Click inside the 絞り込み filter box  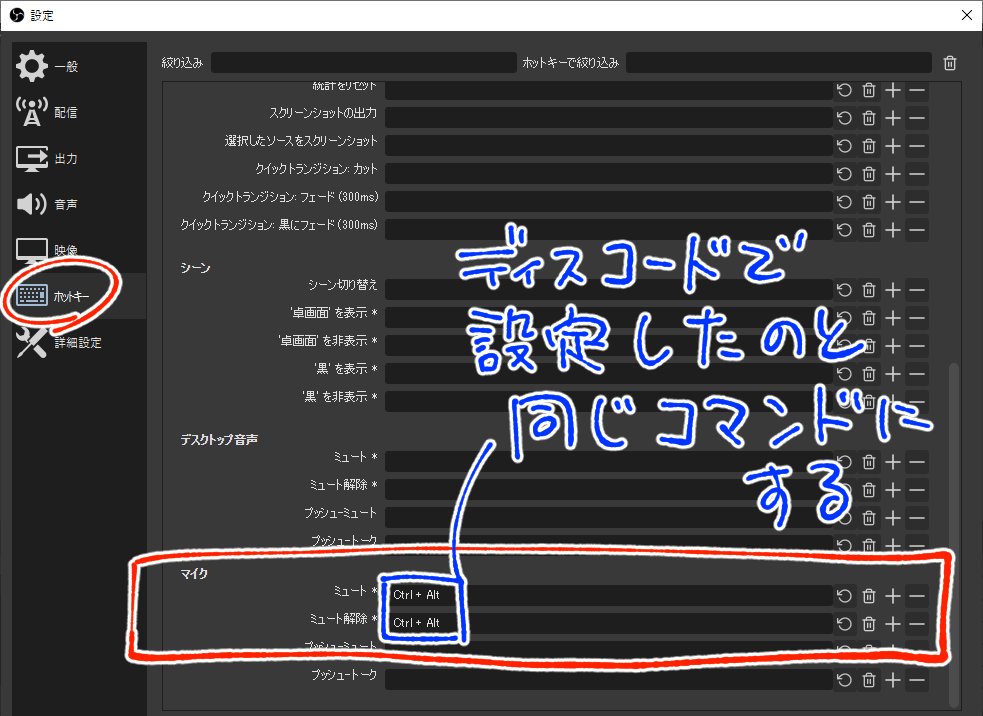[365, 62]
